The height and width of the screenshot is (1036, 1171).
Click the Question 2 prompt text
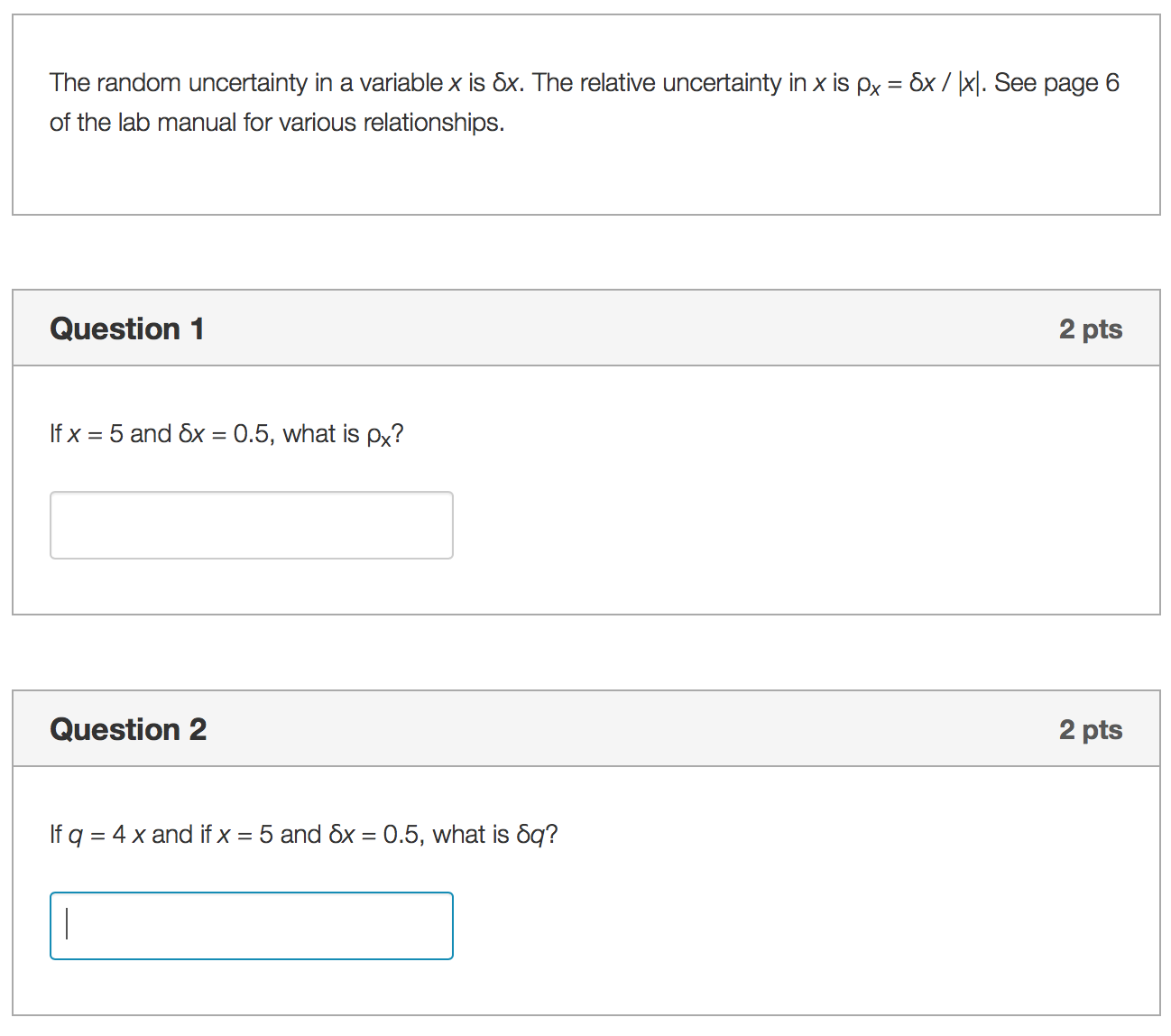click(302, 834)
